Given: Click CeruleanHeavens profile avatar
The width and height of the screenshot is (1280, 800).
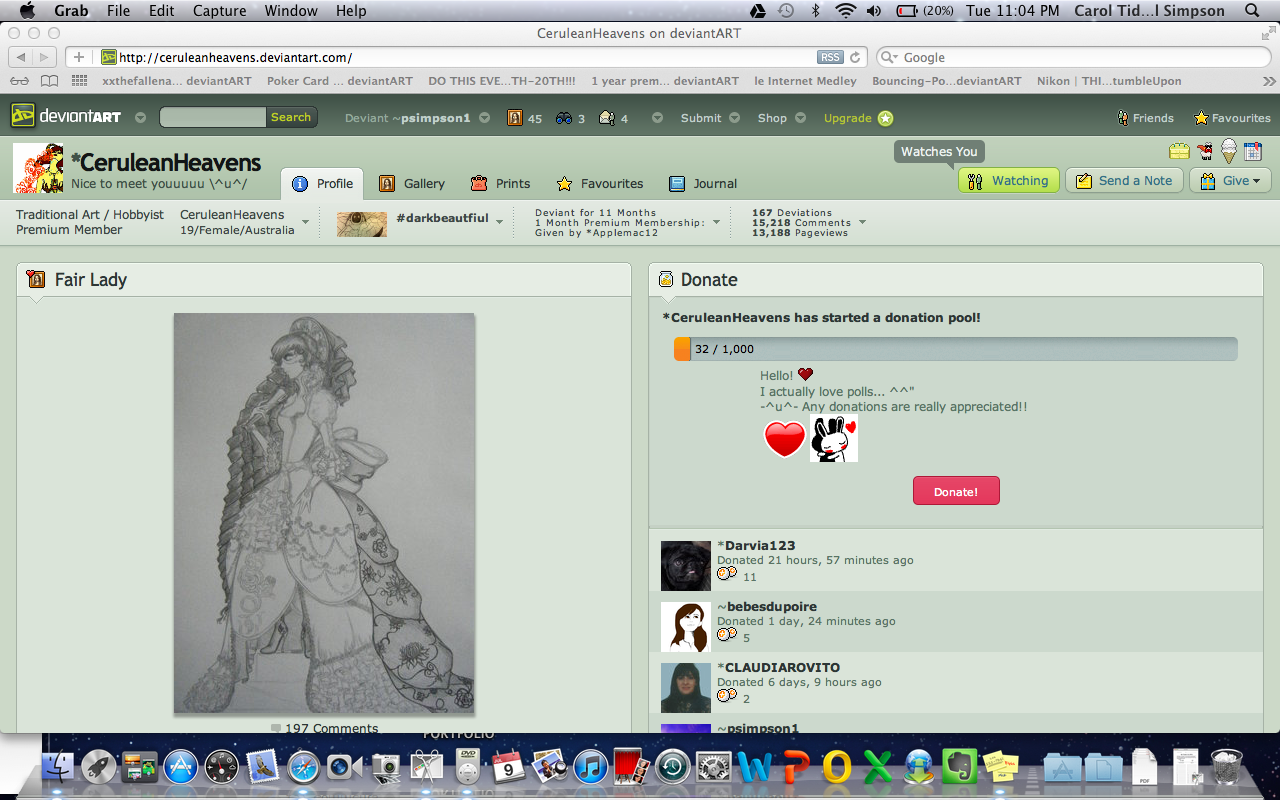Looking at the screenshot, I should [x=38, y=168].
